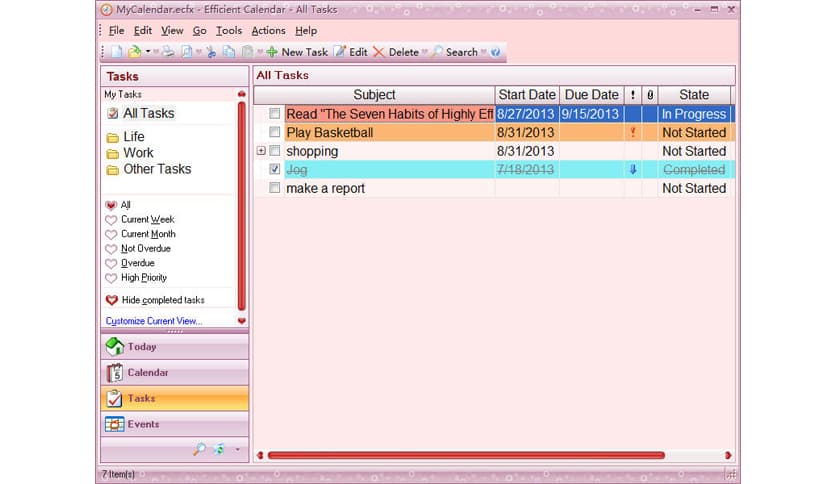Click the Search magnifier toolbar icon
Image resolution: width=836 pixels, height=484 pixels.
pos(437,52)
